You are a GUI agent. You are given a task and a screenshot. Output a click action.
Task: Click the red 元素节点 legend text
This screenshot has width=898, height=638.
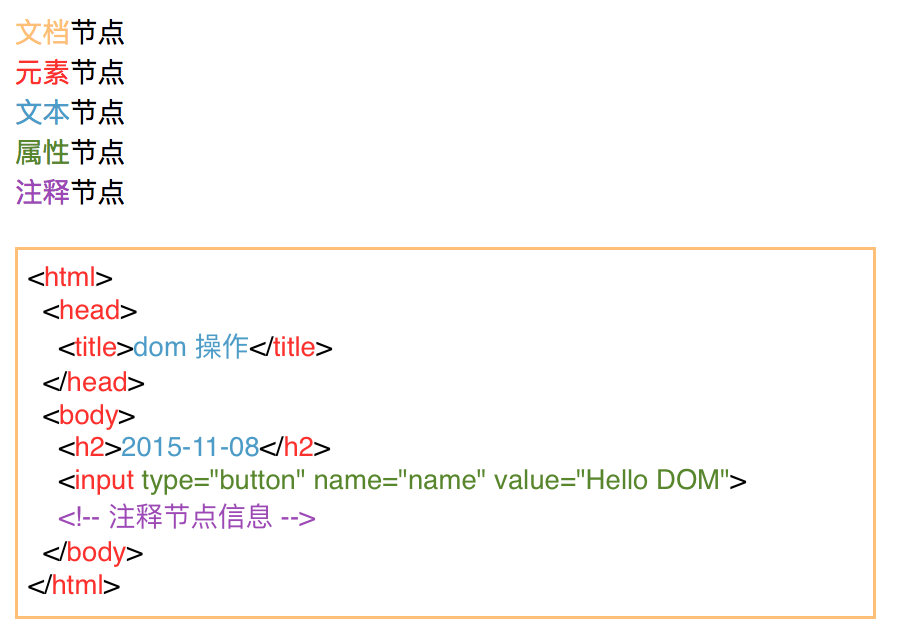[70, 72]
